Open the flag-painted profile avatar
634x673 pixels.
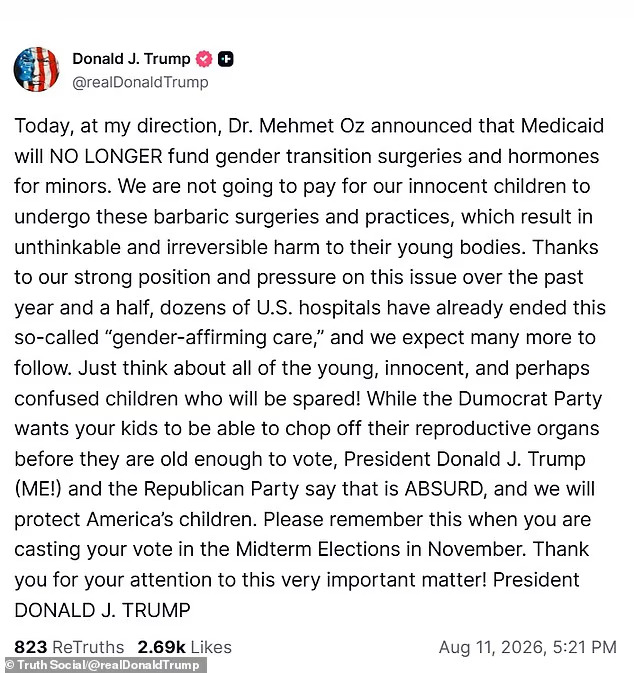pos(36,69)
